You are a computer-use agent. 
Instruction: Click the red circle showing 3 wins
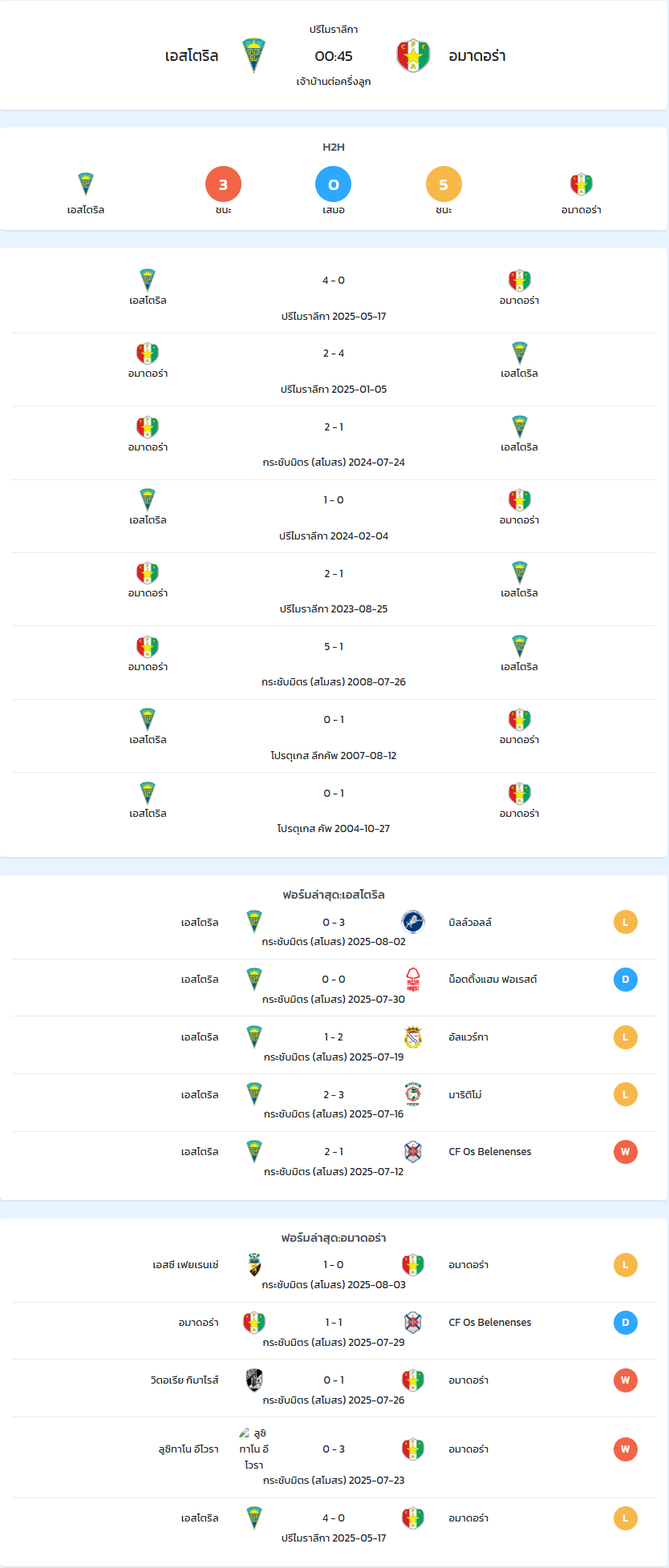point(224,184)
